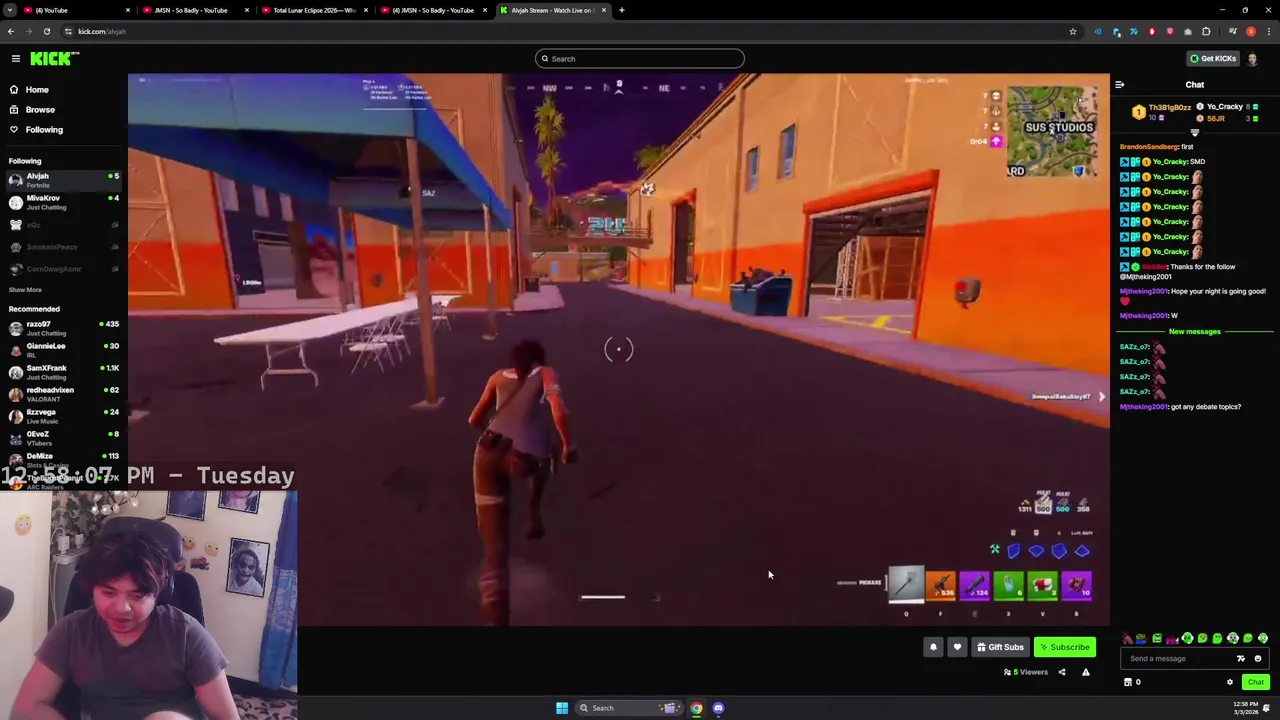Click the translate icon in chat input
1280x720 pixels.
(1241, 659)
